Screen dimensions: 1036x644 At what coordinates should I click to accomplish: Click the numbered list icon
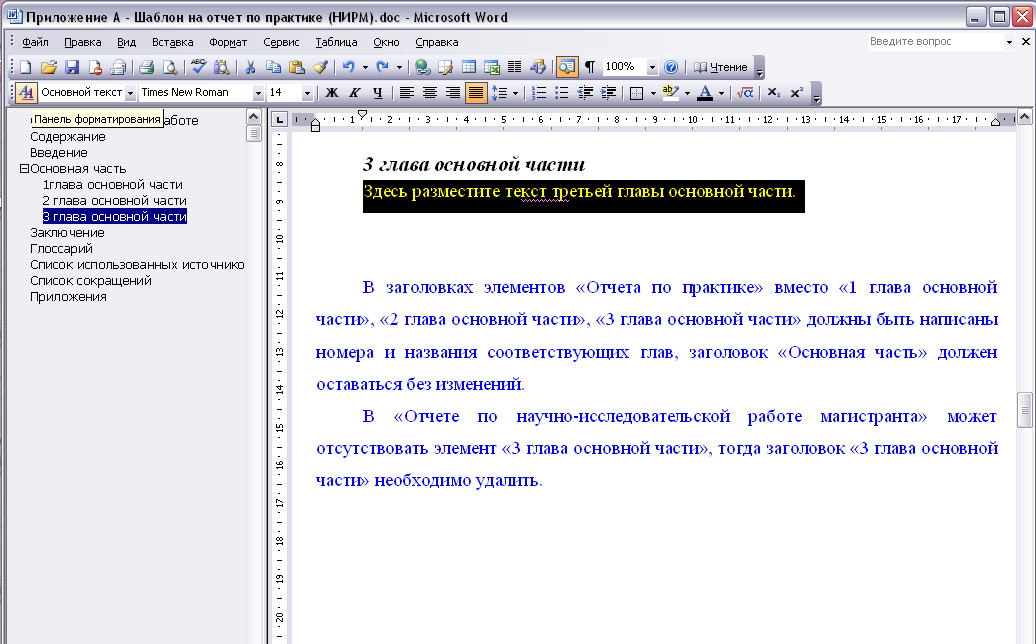pos(539,92)
